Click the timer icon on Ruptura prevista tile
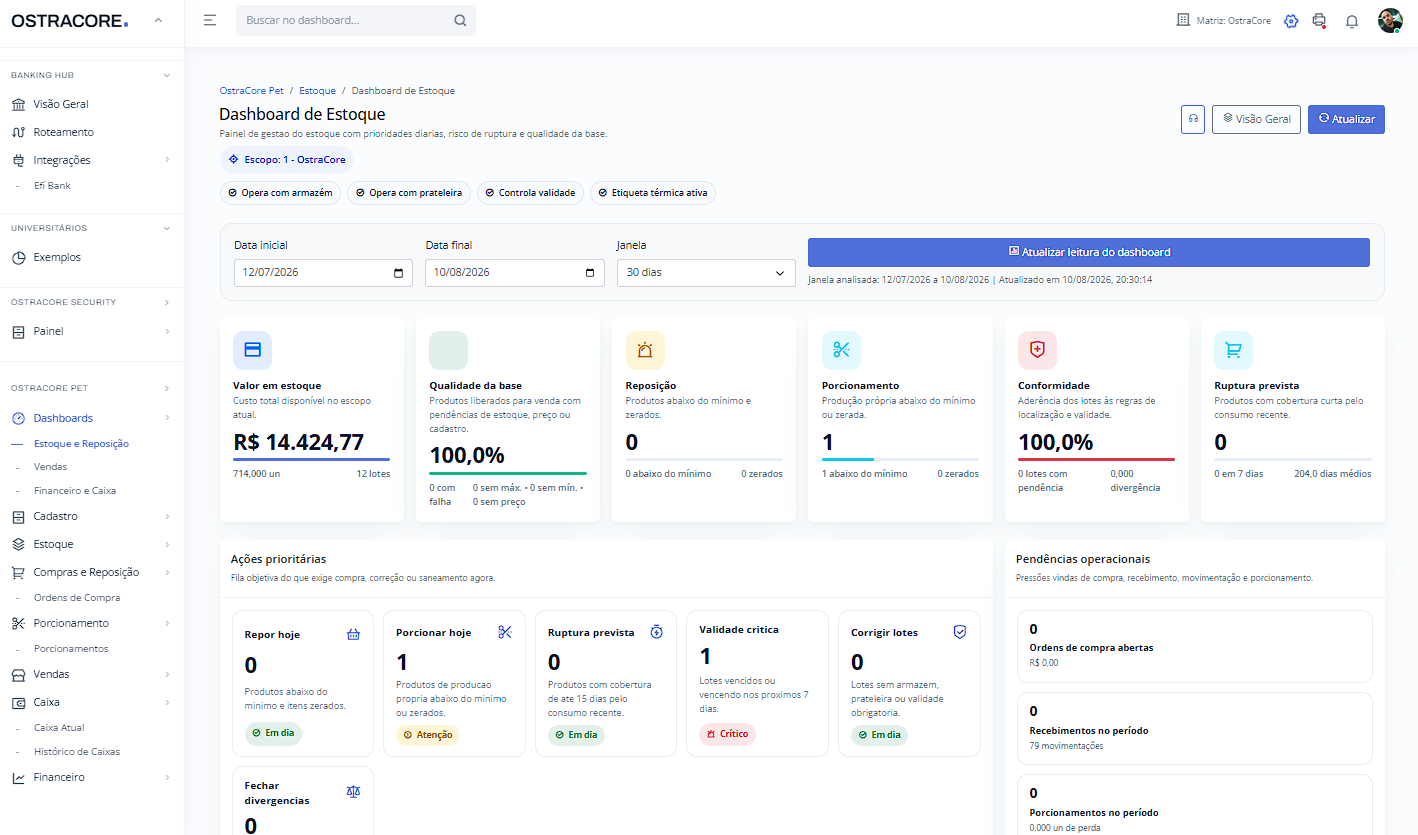Viewport: 1418px width, 835px height. tap(656, 632)
